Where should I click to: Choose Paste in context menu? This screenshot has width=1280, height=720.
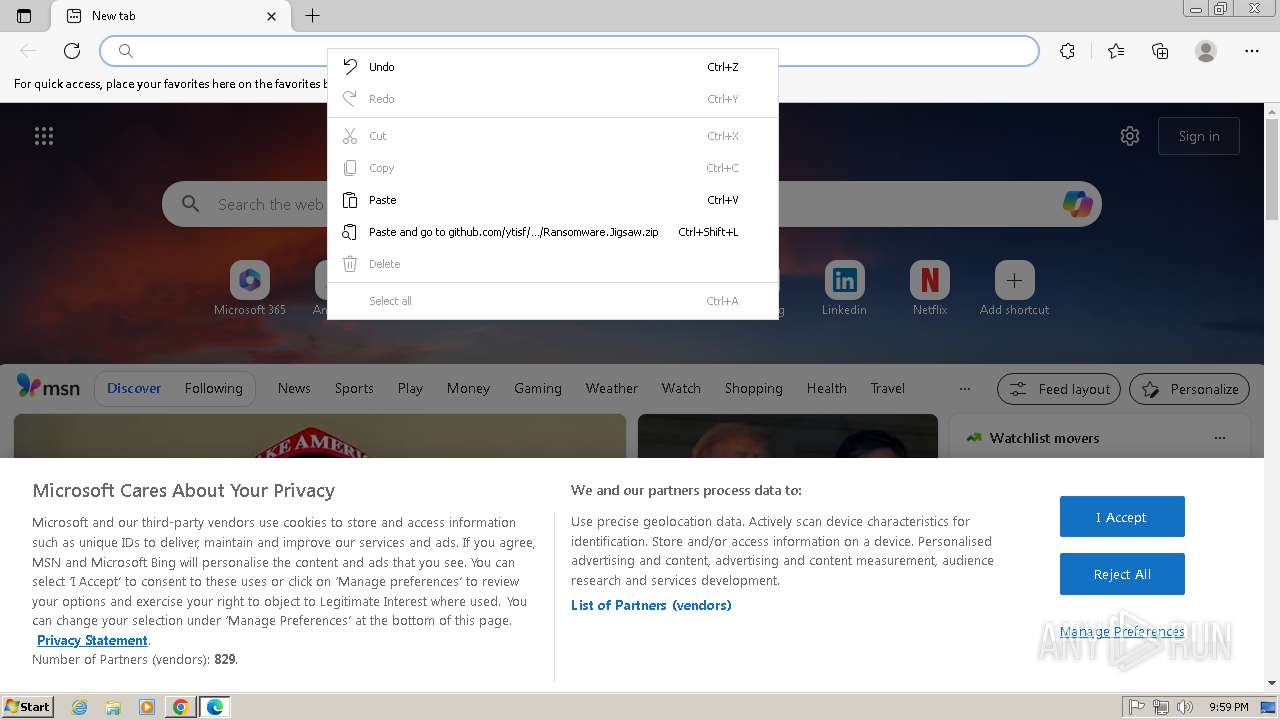552,200
